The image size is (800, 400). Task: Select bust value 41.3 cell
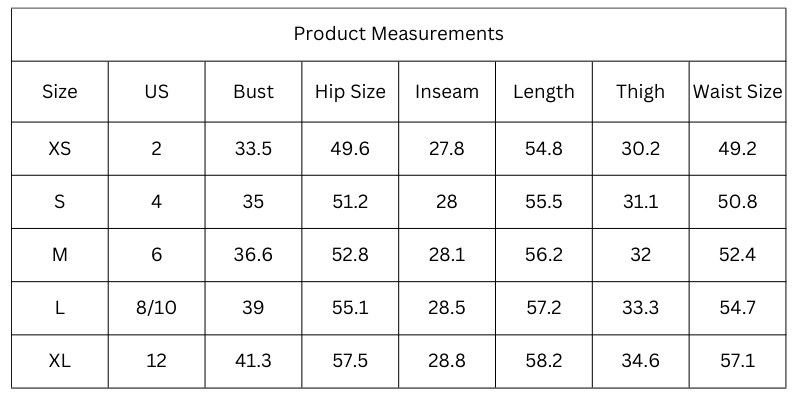[x=253, y=361]
